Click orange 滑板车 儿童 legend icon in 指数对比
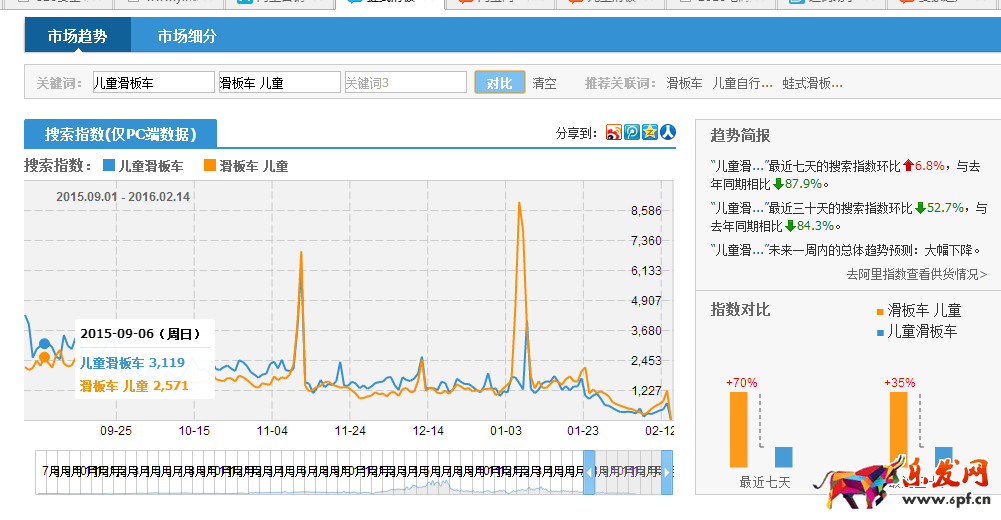The height and width of the screenshot is (520, 1001). (x=880, y=311)
